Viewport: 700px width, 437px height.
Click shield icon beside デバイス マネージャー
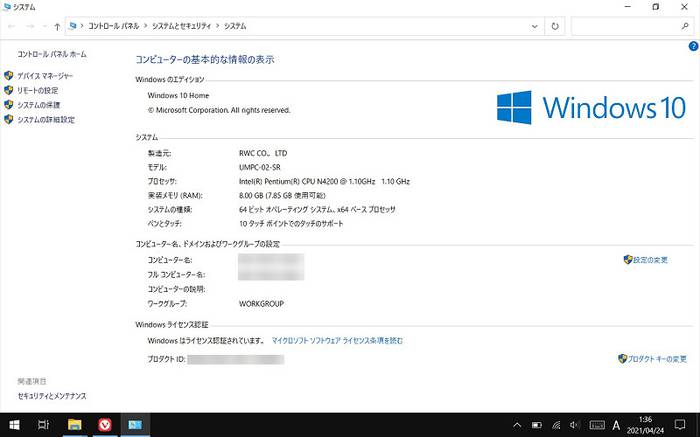click(8, 75)
